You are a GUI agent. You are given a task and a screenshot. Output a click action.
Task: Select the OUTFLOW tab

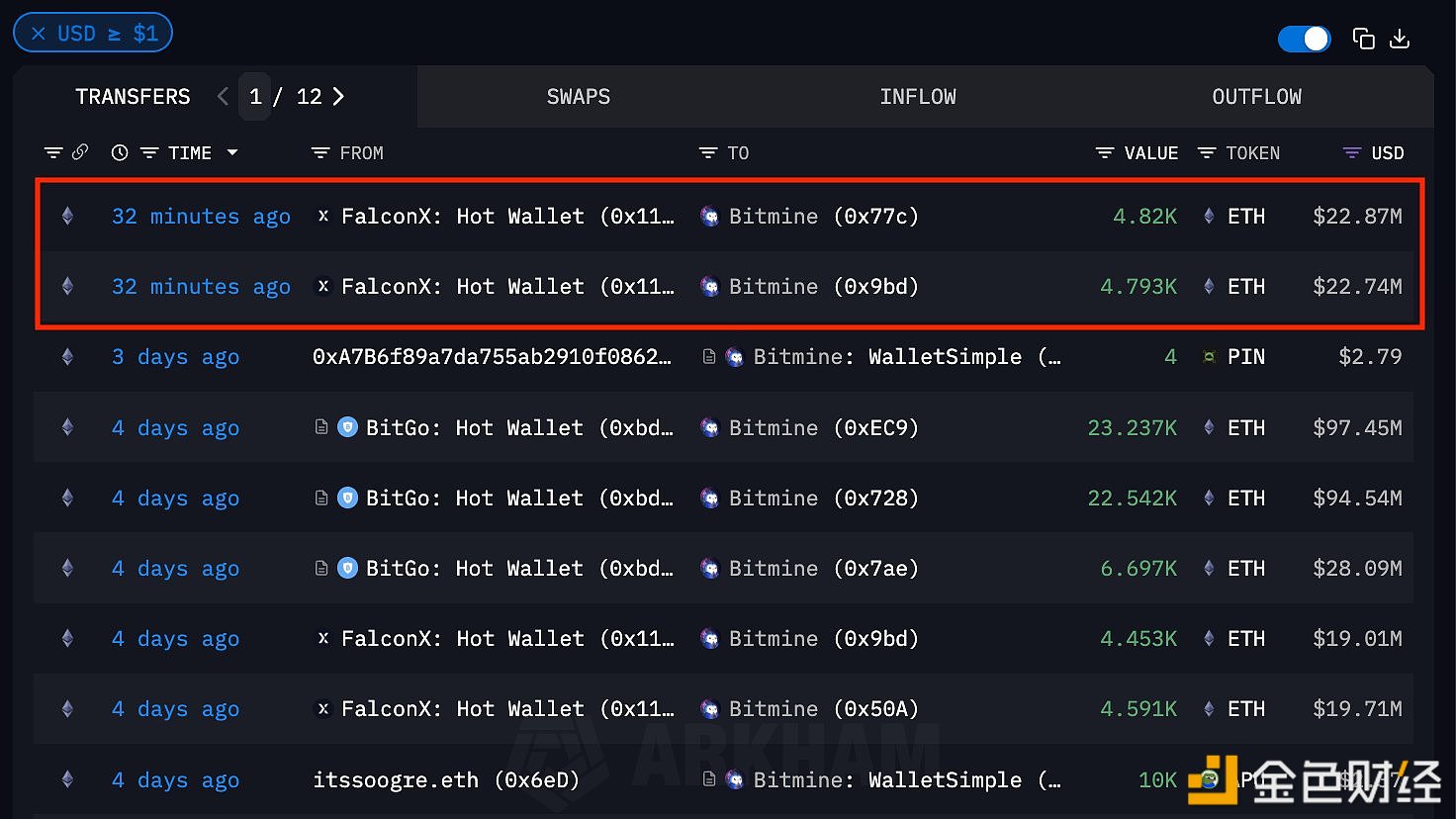tap(1256, 97)
